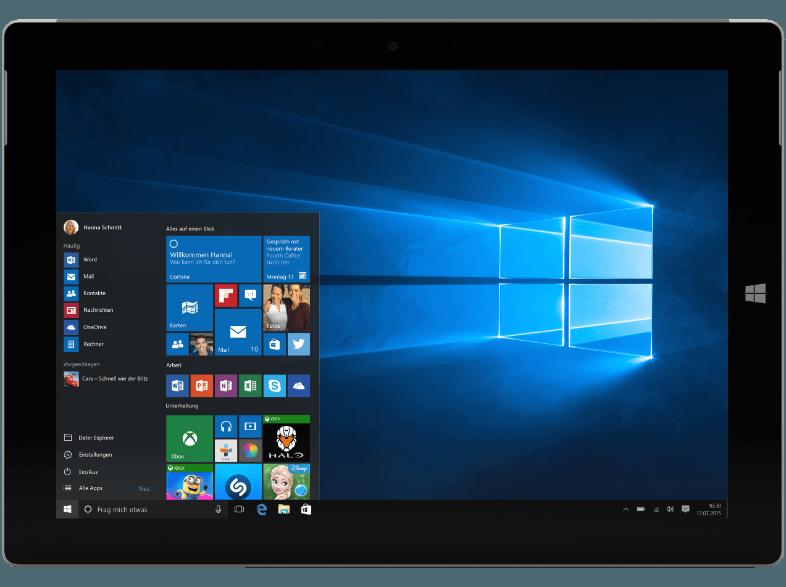
Task: Click the Cortana microphone icon
Action: 218,509
